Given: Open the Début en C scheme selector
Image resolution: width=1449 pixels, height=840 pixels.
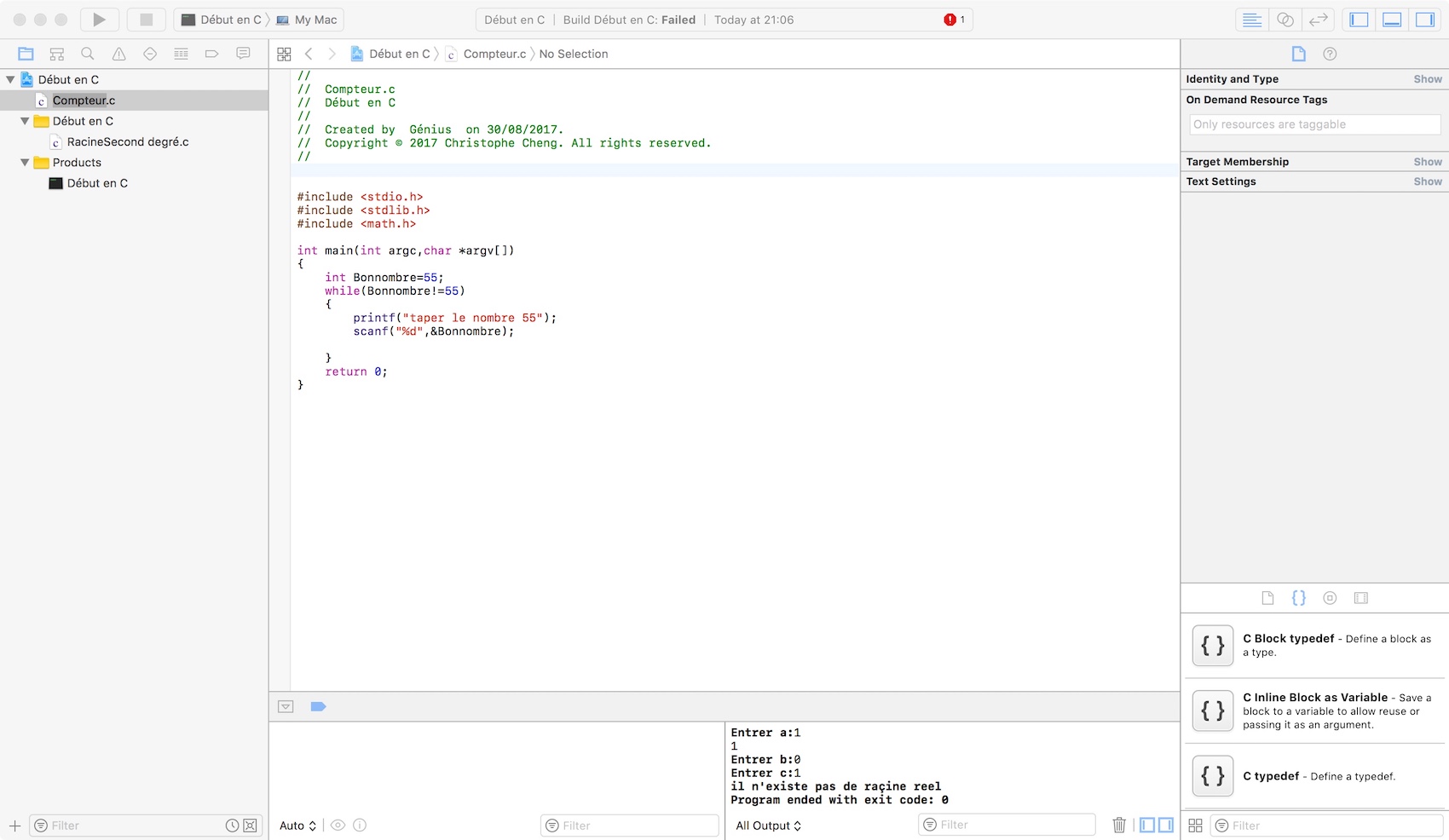Looking at the screenshot, I should tap(222, 20).
